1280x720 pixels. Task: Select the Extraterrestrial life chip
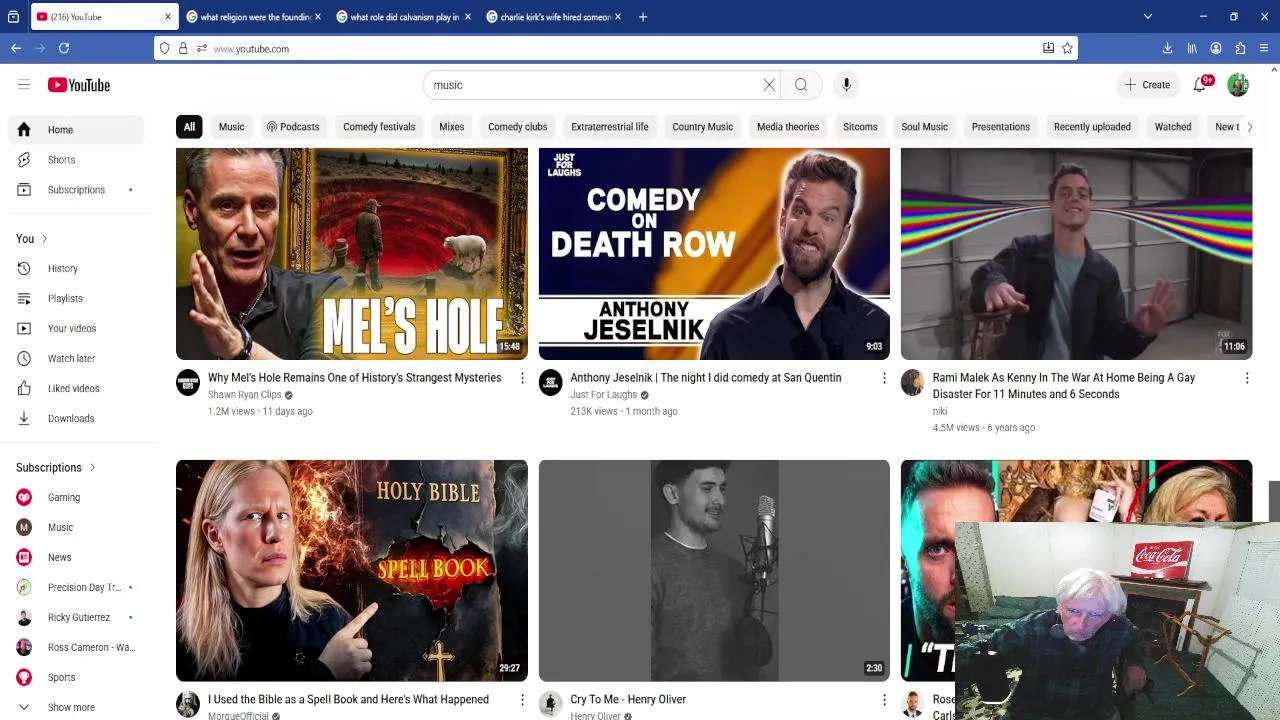coord(610,127)
